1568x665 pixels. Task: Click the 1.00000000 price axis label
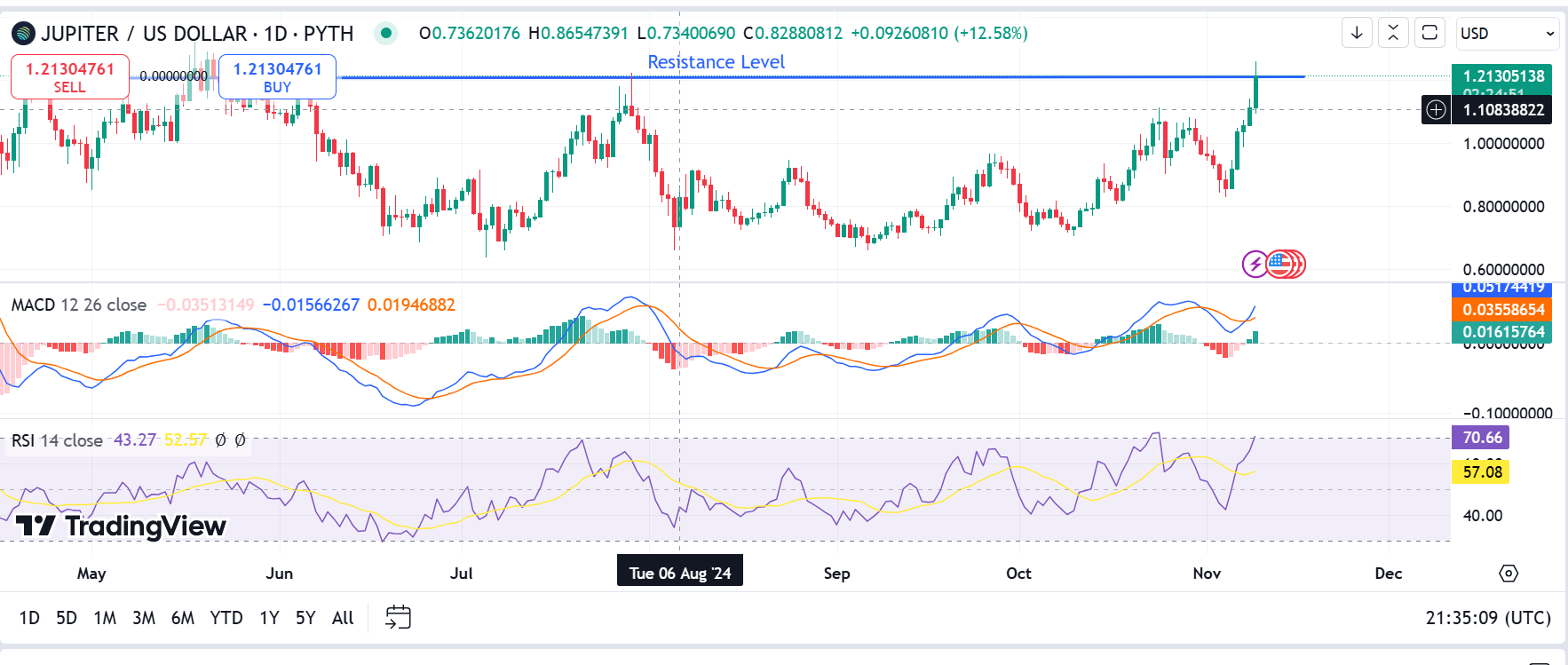[1503, 144]
